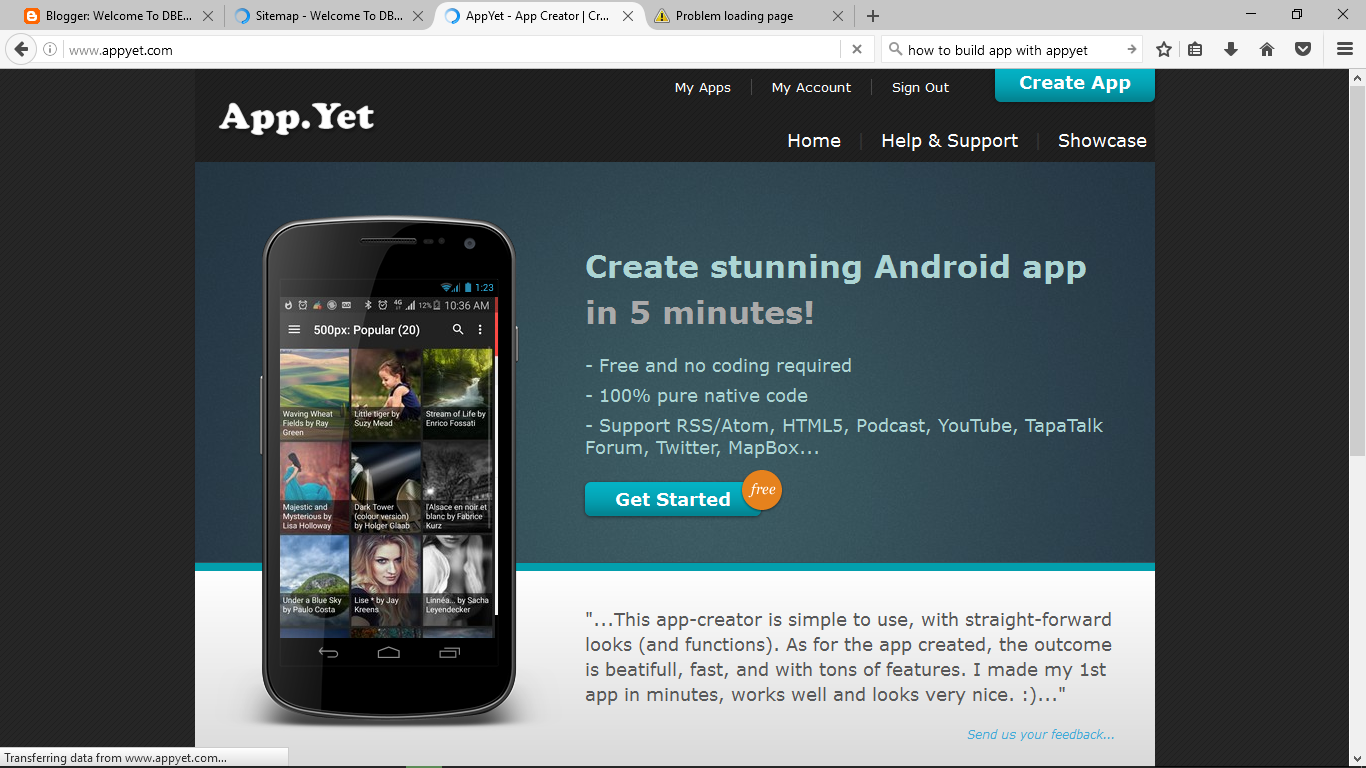Screen dimensions: 1366x768
Task: Open Dark Tower photo thumbnail
Action: 385,487
